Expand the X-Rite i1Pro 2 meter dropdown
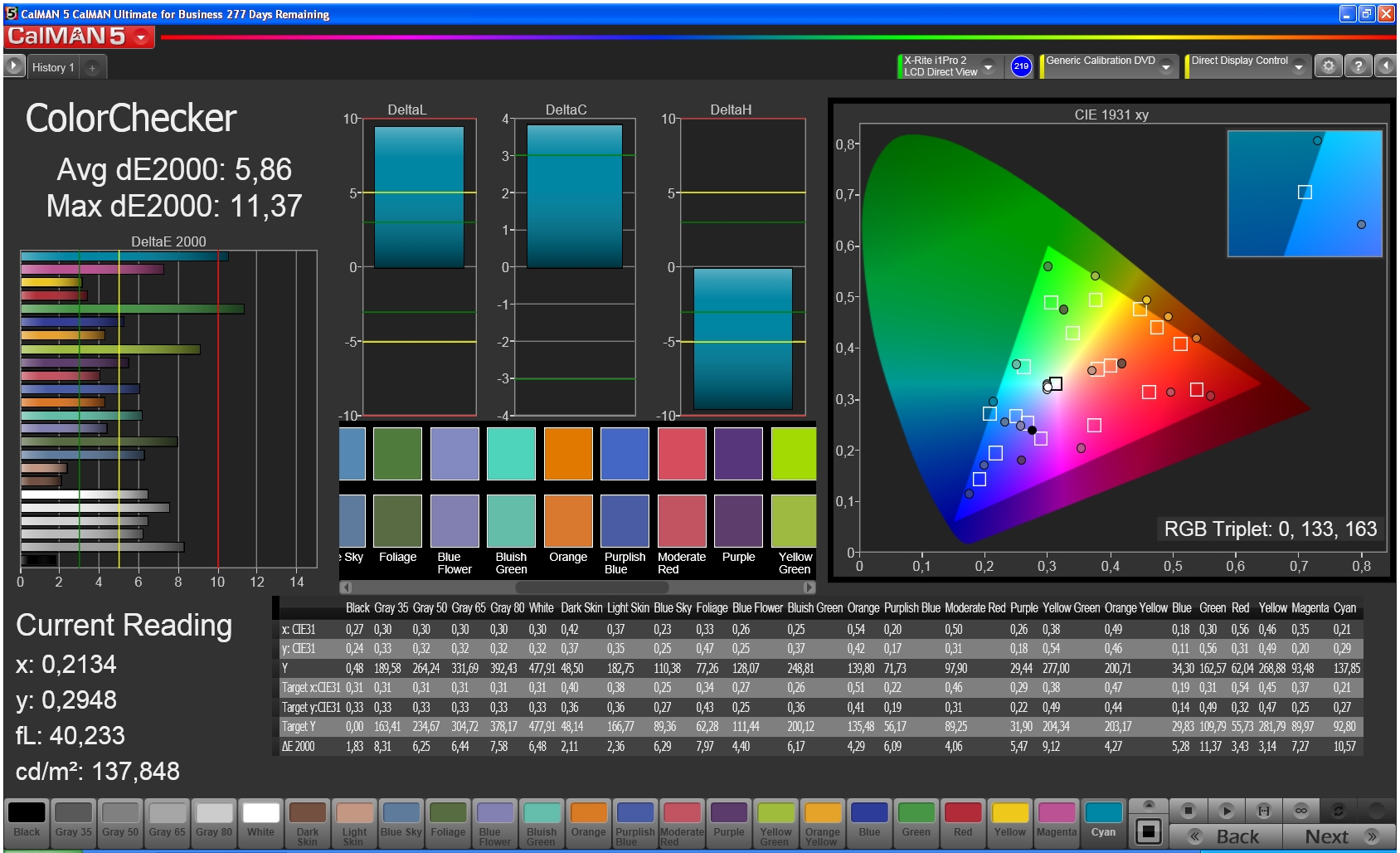The image size is (1400, 853). [x=988, y=66]
